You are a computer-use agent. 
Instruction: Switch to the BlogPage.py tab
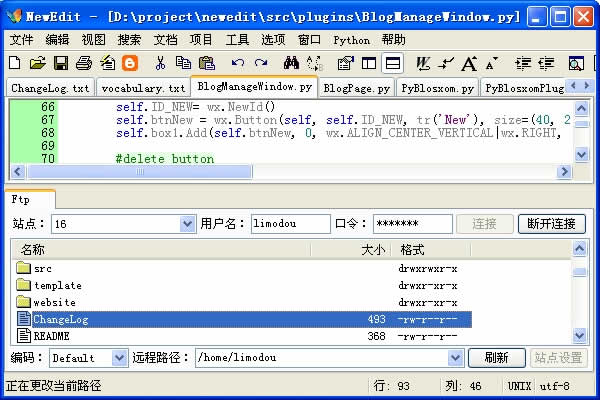tap(357, 88)
